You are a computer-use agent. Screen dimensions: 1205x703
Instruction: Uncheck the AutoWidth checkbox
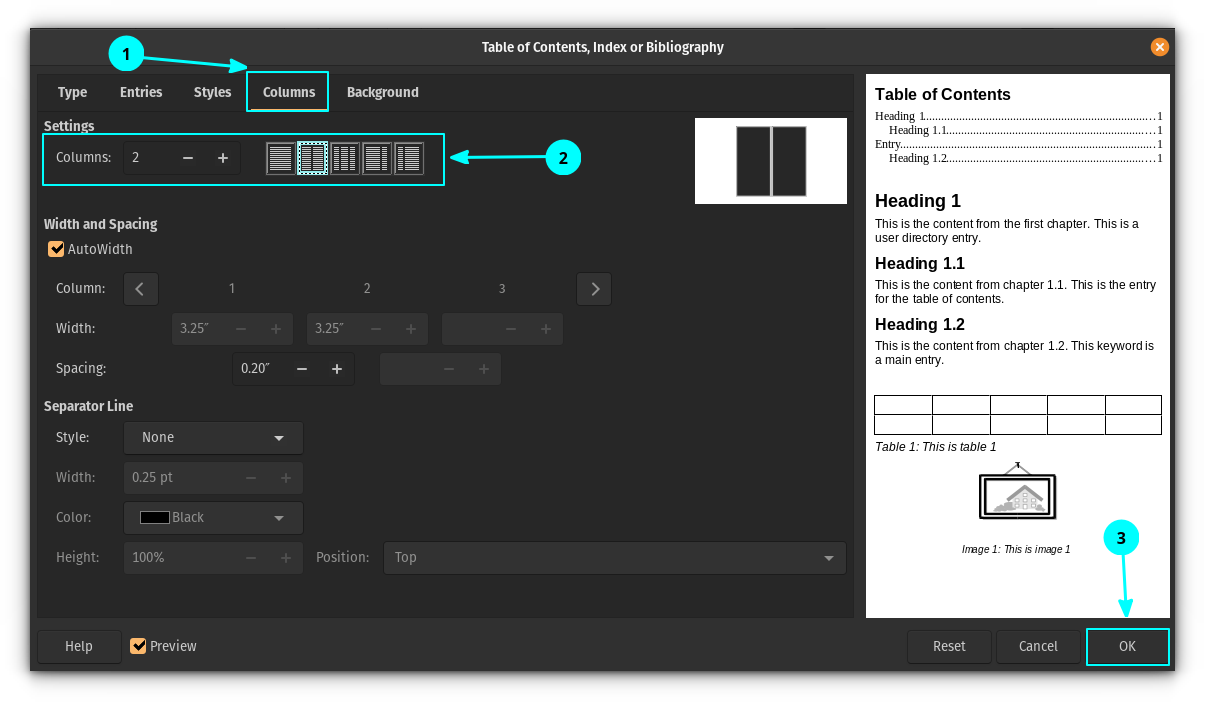pos(57,249)
